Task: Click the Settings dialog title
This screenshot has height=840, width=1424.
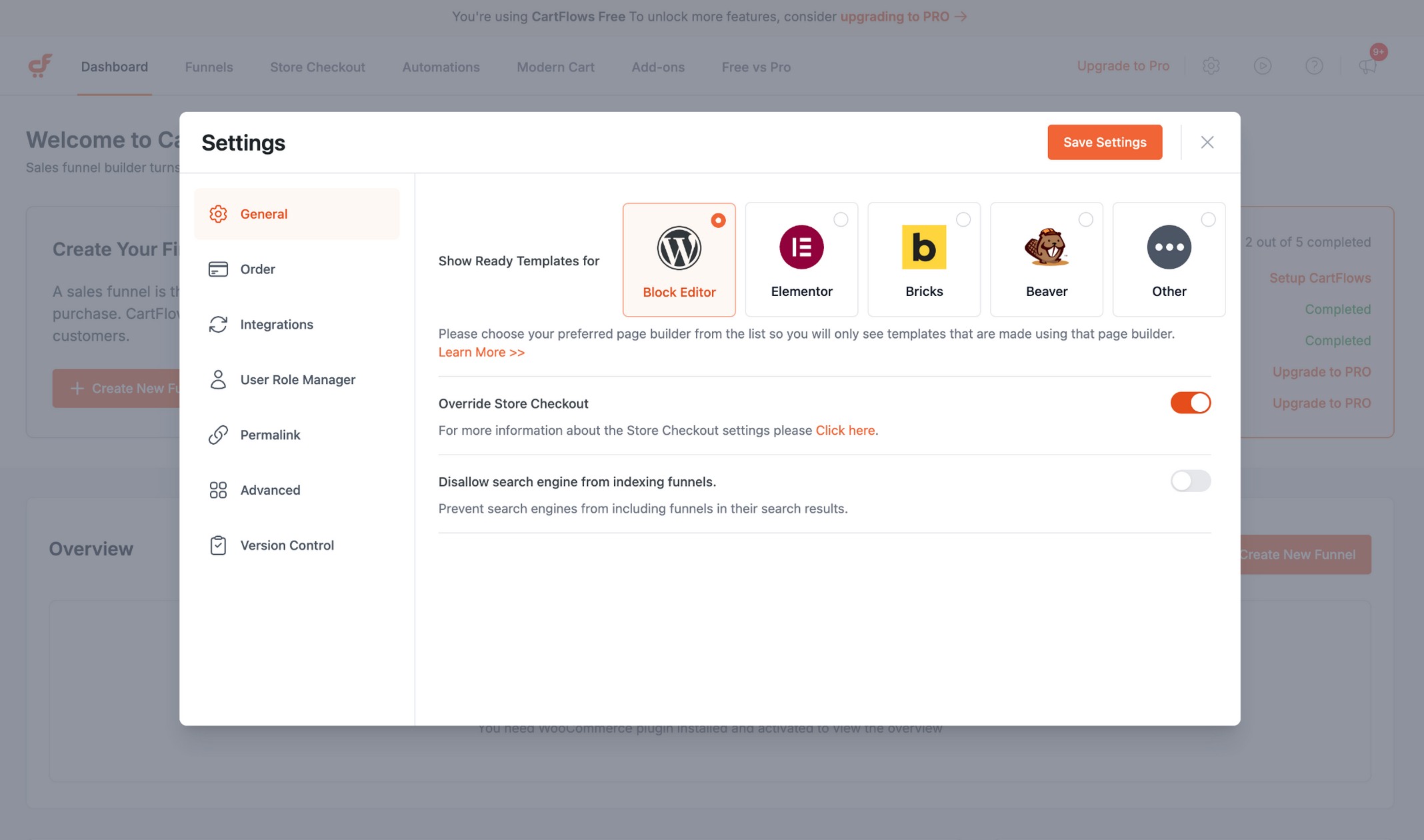Action: point(243,142)
